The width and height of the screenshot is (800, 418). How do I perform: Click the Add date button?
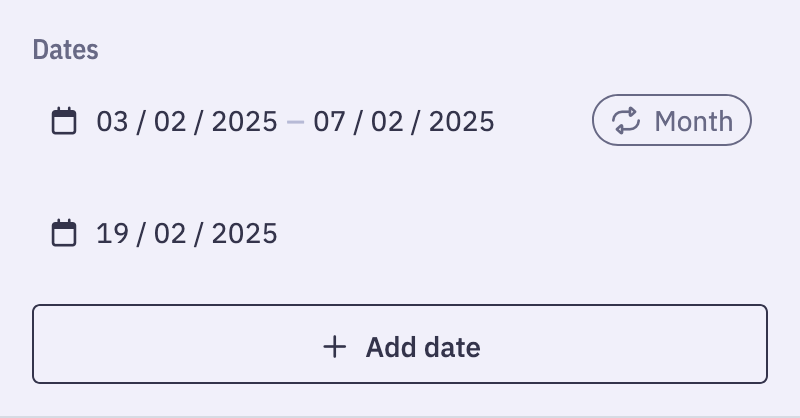[400, 344]
